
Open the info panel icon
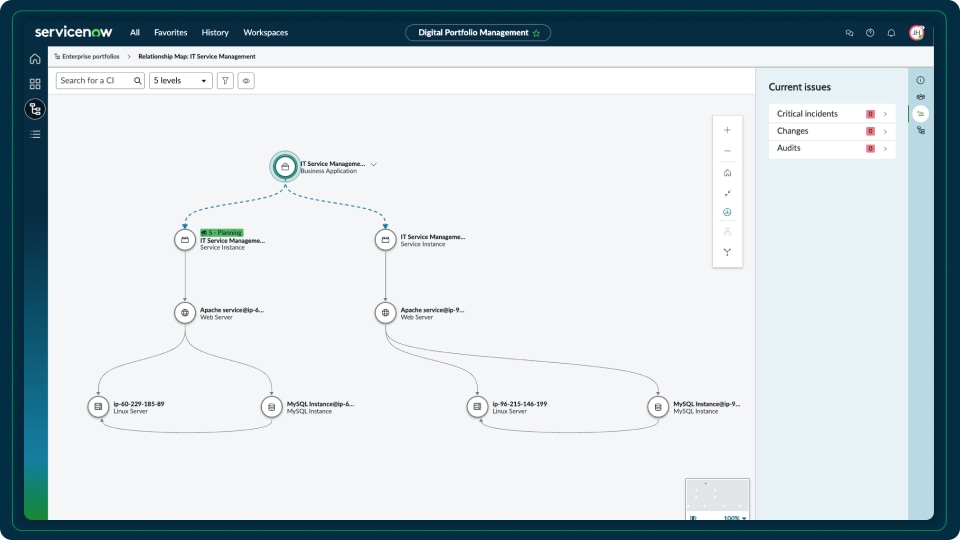920,80
